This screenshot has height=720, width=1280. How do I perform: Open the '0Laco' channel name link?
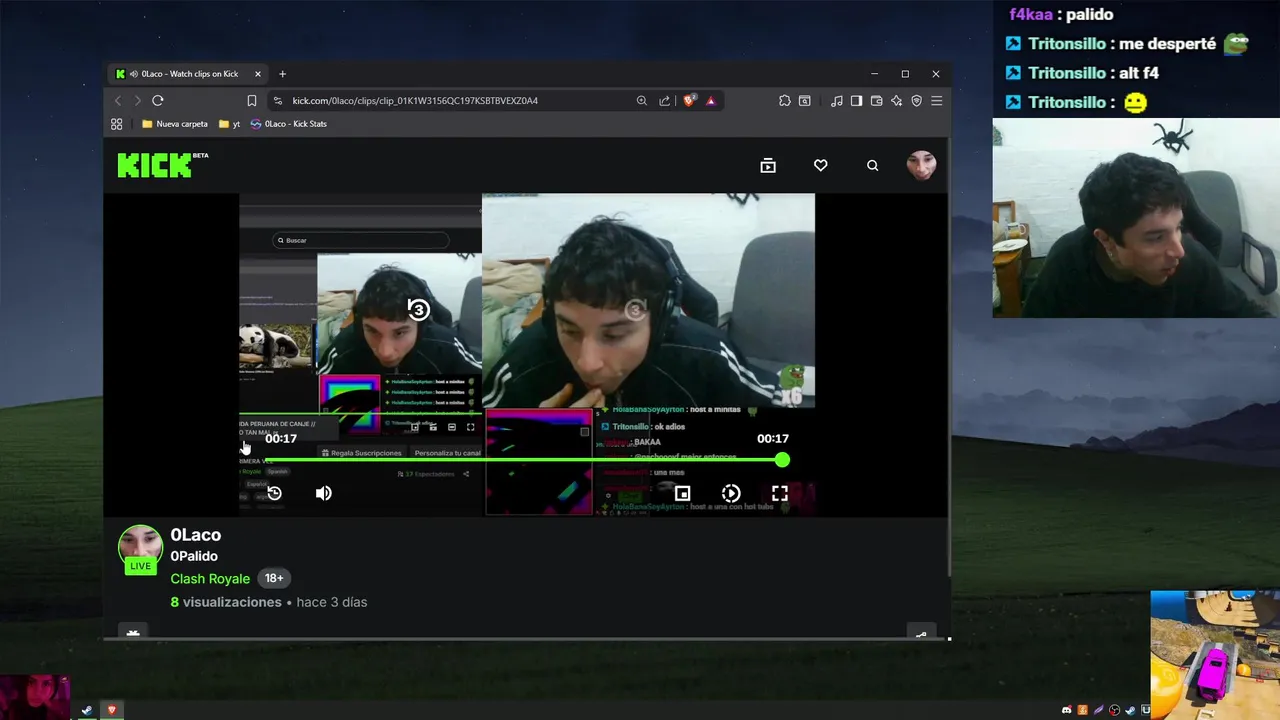pyautogui.click(x=196, y=535)
